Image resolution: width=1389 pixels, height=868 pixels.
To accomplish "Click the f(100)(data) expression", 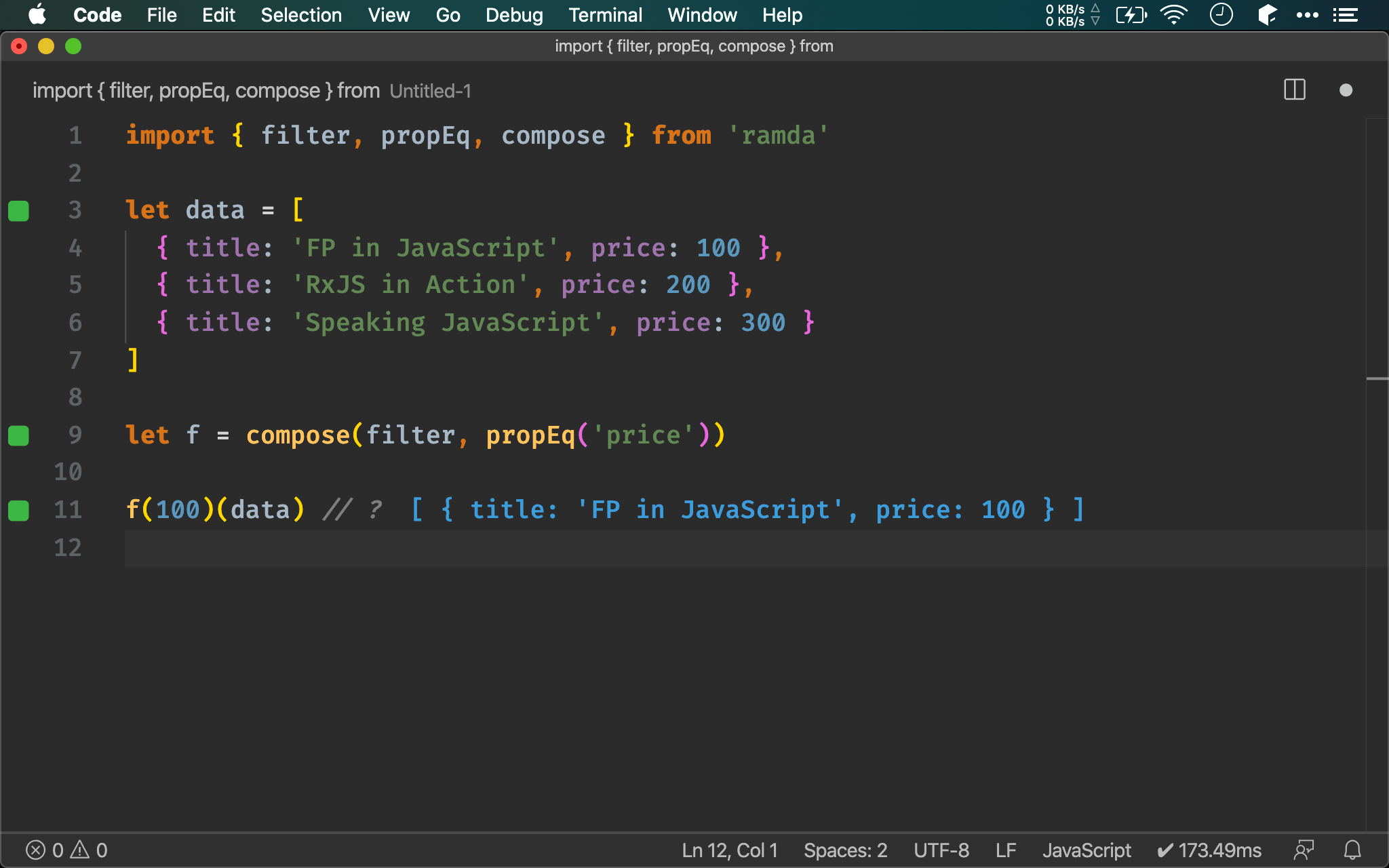I will tap(216, 510).
